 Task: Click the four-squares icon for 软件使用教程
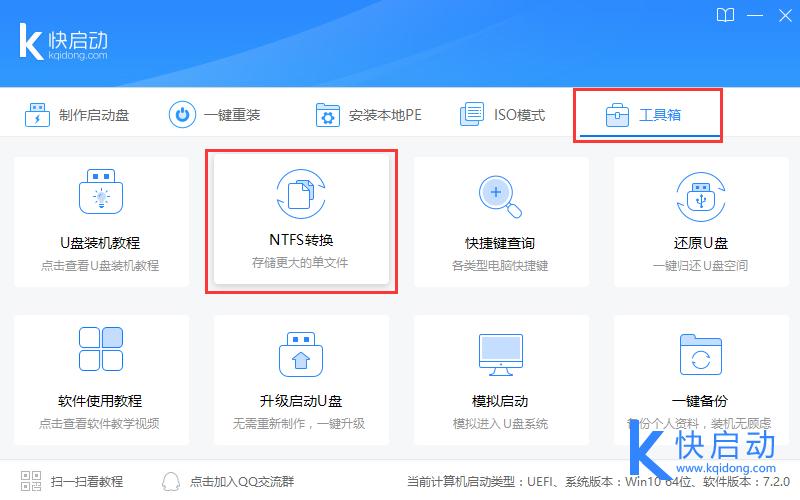click(x=101, y=349)
